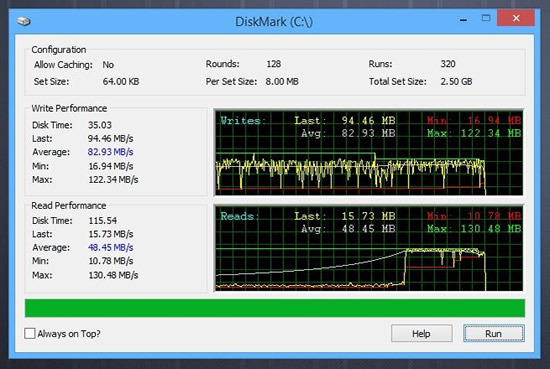The width and height of the screenshot is (550, 369).
Task: Maximize the DiskMark window
Action: (486, 18)
